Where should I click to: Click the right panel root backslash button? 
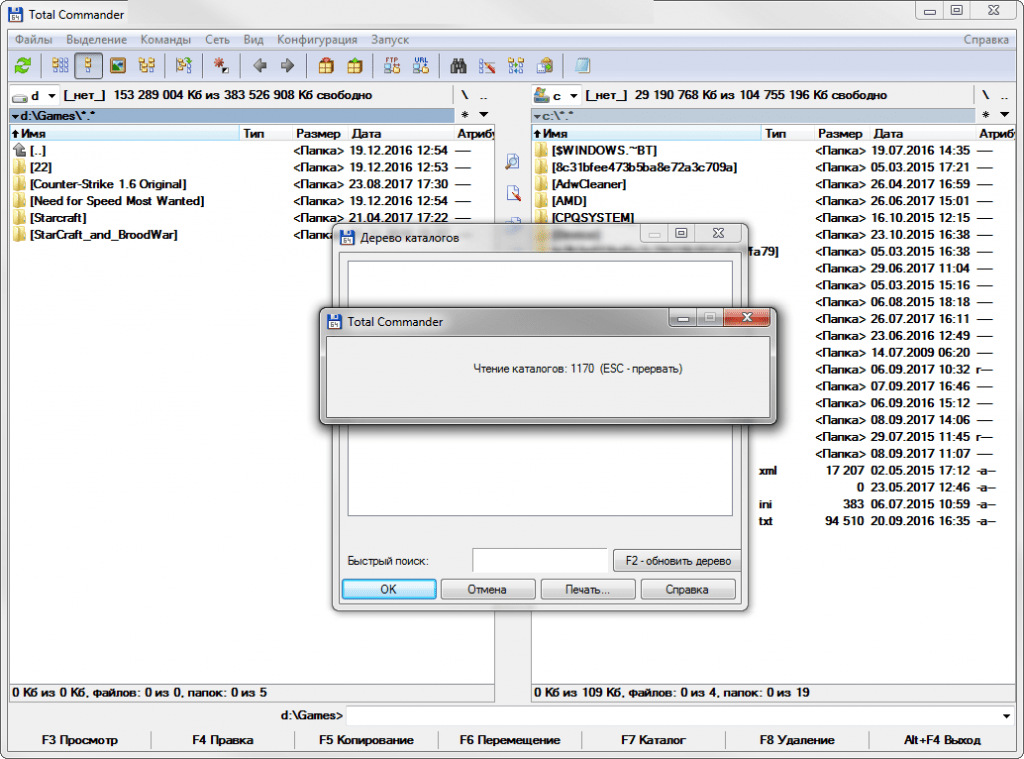click(986, 95)
